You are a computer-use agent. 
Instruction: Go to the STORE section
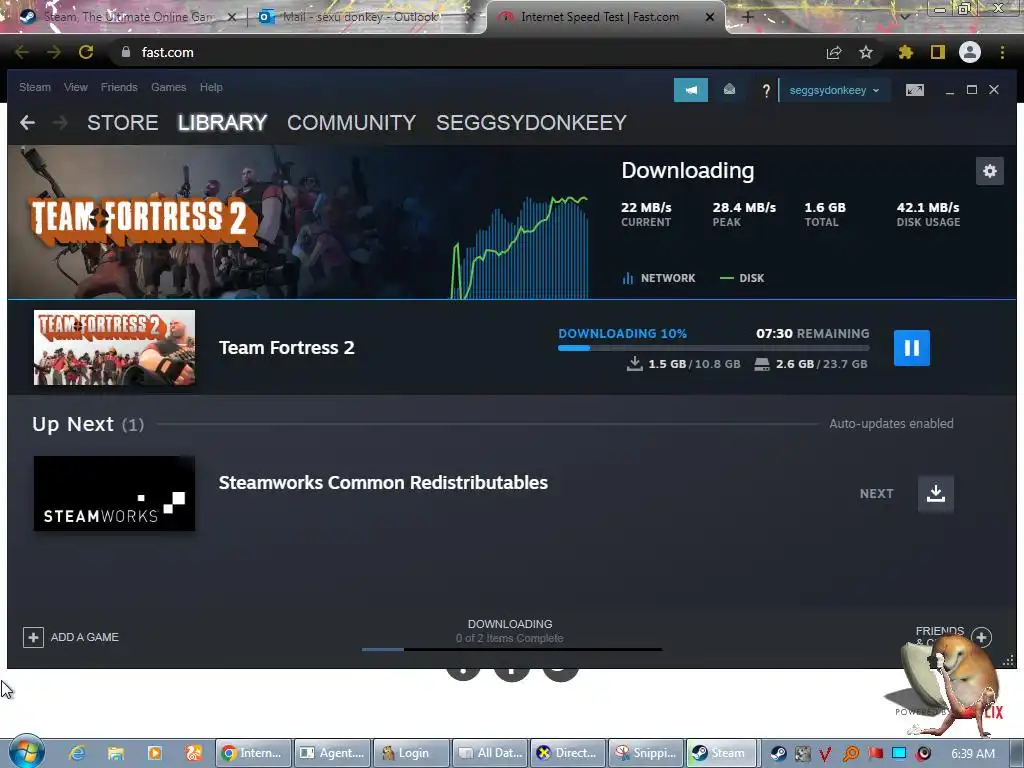[123, 123]
